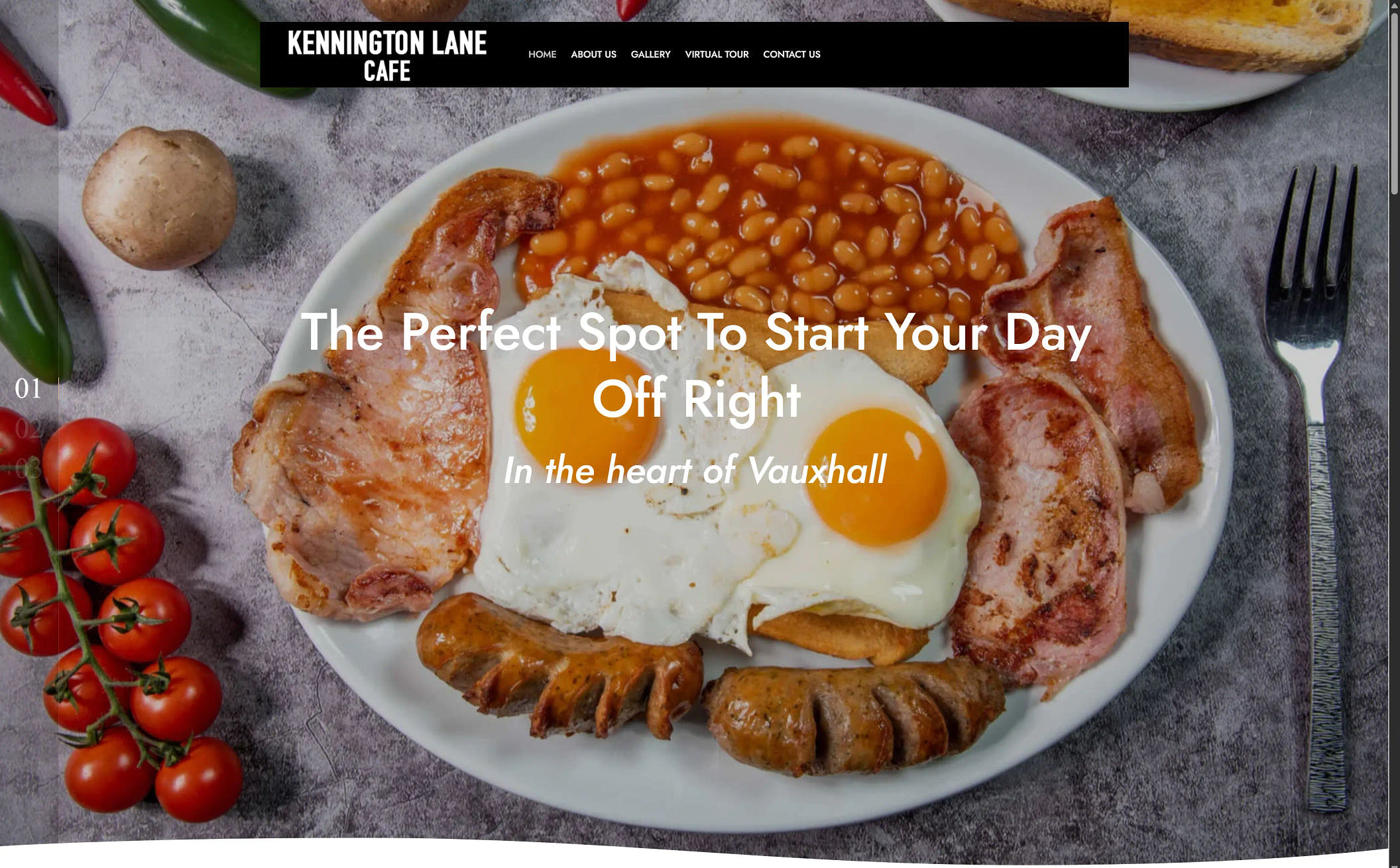Click the mushroom in the hero photo

(159, 198)
